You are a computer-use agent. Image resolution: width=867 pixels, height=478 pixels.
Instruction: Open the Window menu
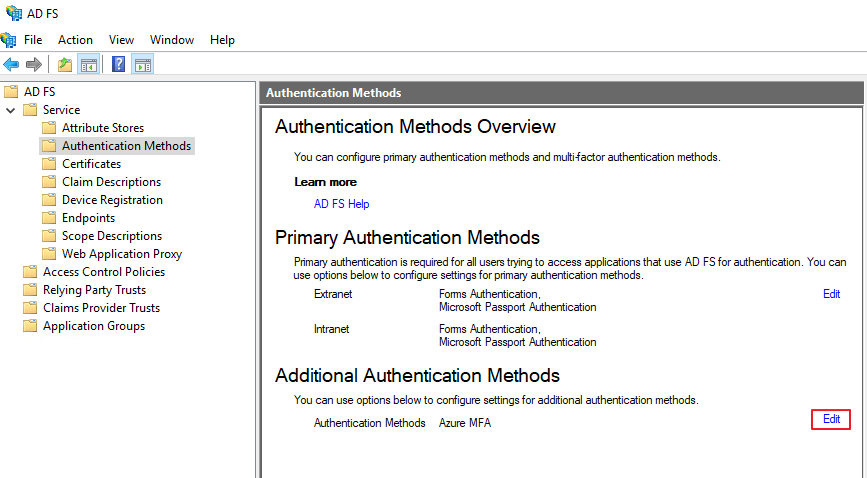[x=172, y=40]
